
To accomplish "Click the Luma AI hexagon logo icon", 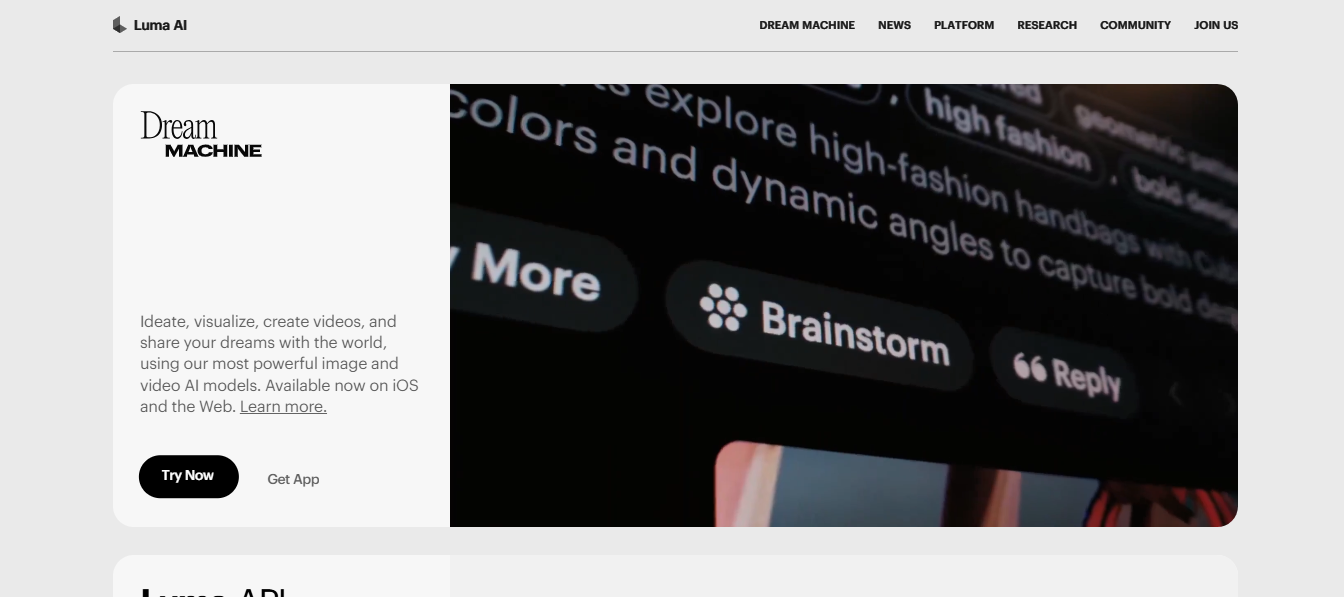I will pos(120,25).
